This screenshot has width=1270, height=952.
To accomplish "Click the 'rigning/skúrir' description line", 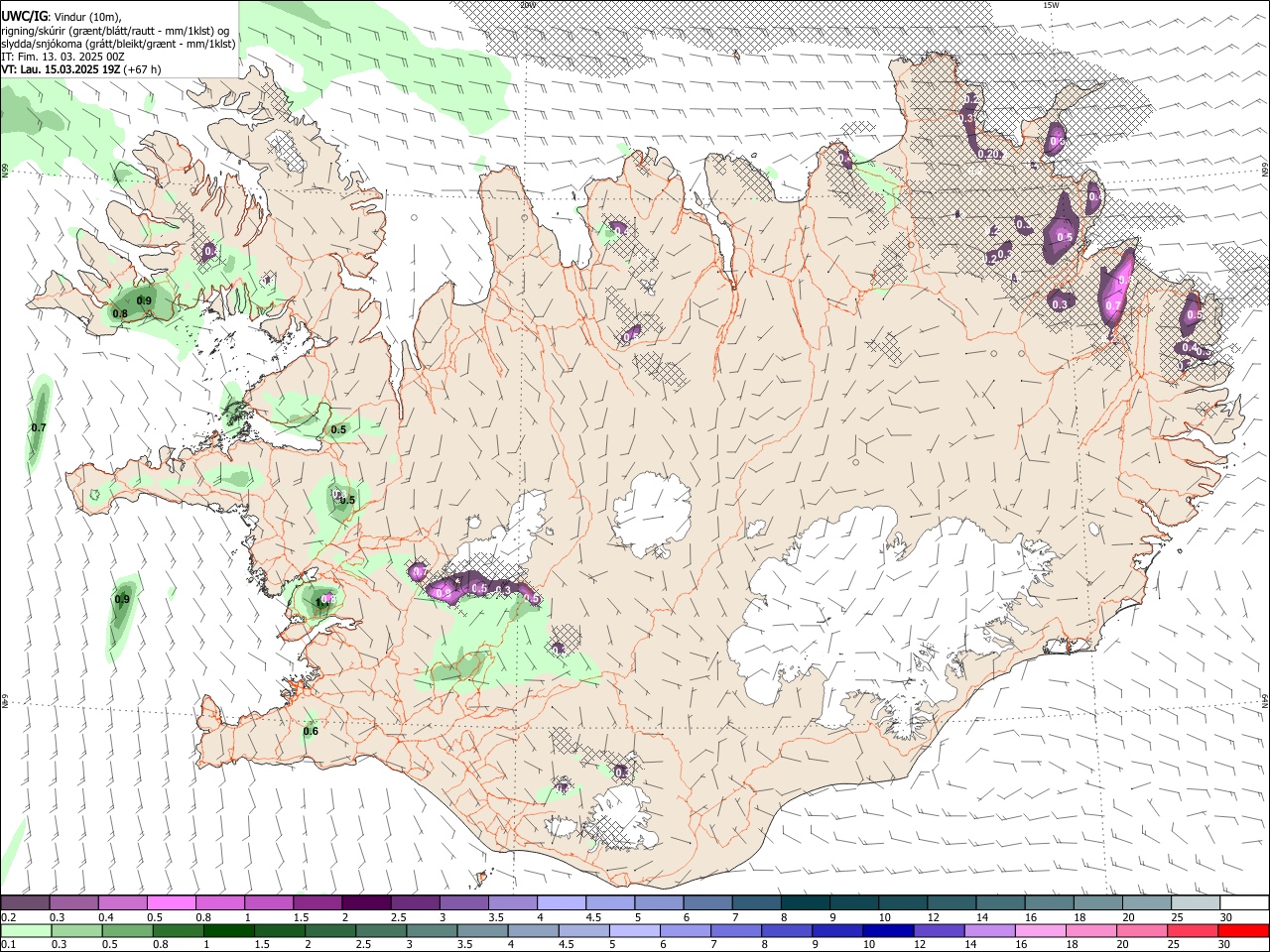I will click(115, 30).
